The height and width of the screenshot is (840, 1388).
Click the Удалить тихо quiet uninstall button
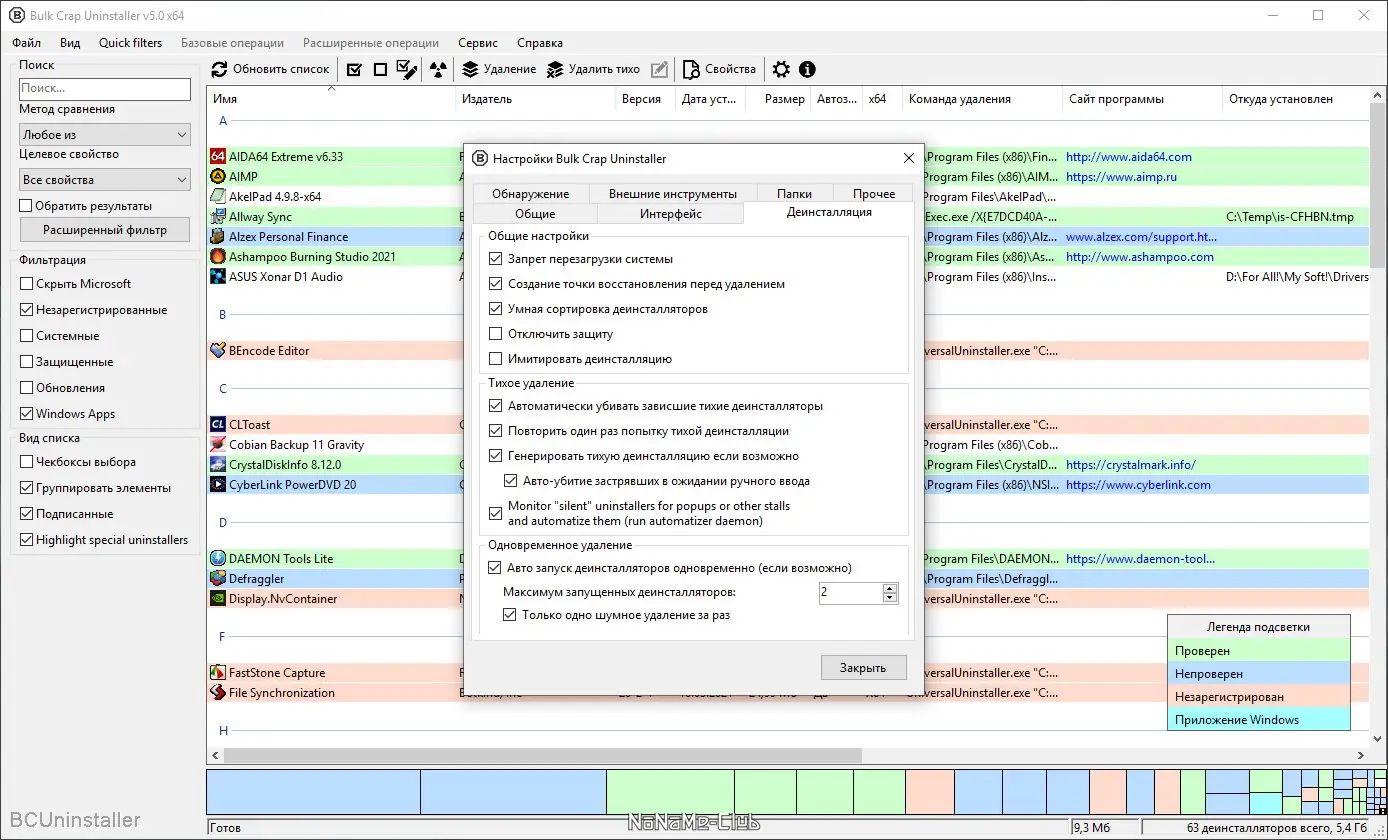(593, 69)
